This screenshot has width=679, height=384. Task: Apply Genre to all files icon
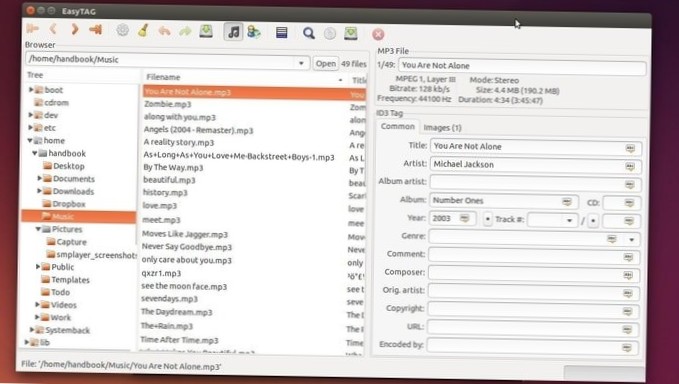611,239
